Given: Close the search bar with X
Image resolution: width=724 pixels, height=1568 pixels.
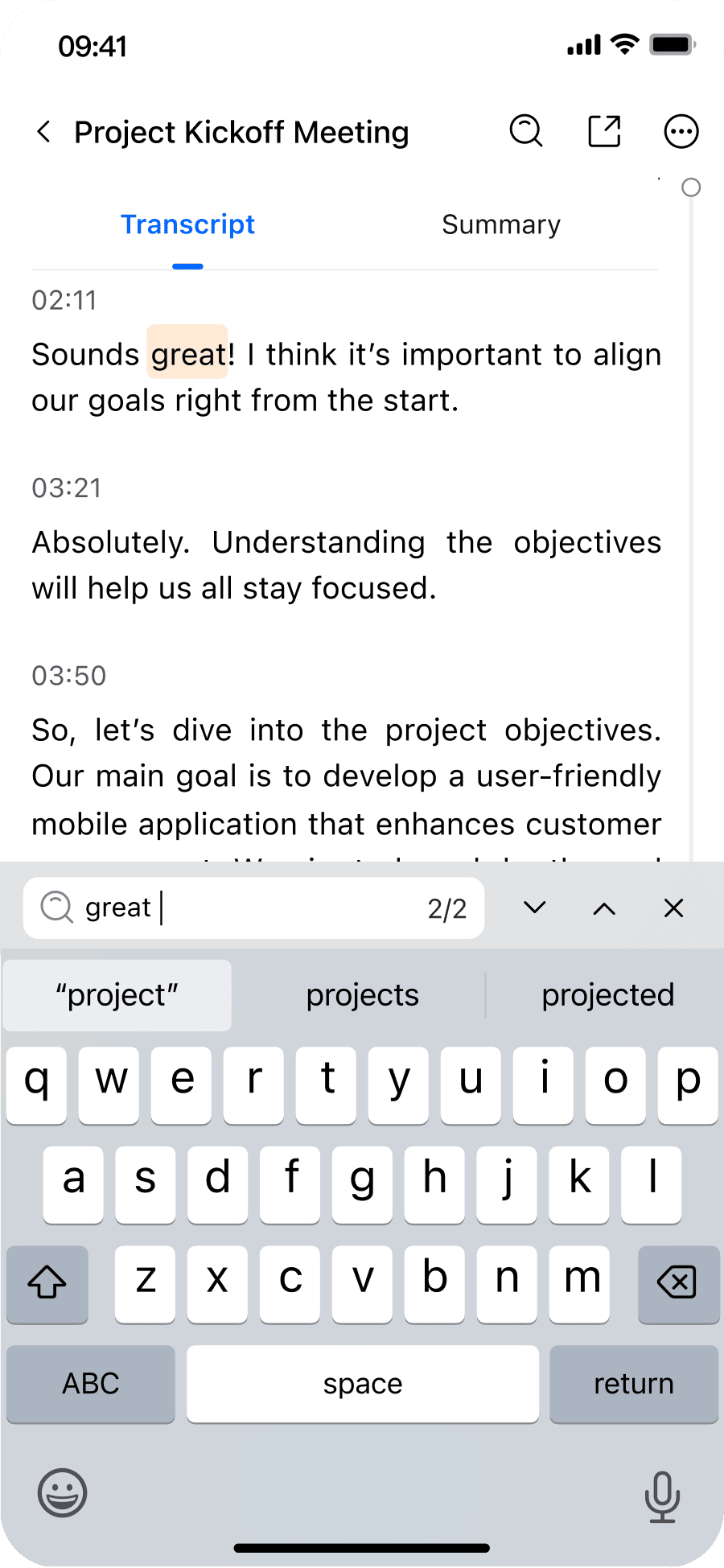Looking at the screenshot, I should click(673, 908).
